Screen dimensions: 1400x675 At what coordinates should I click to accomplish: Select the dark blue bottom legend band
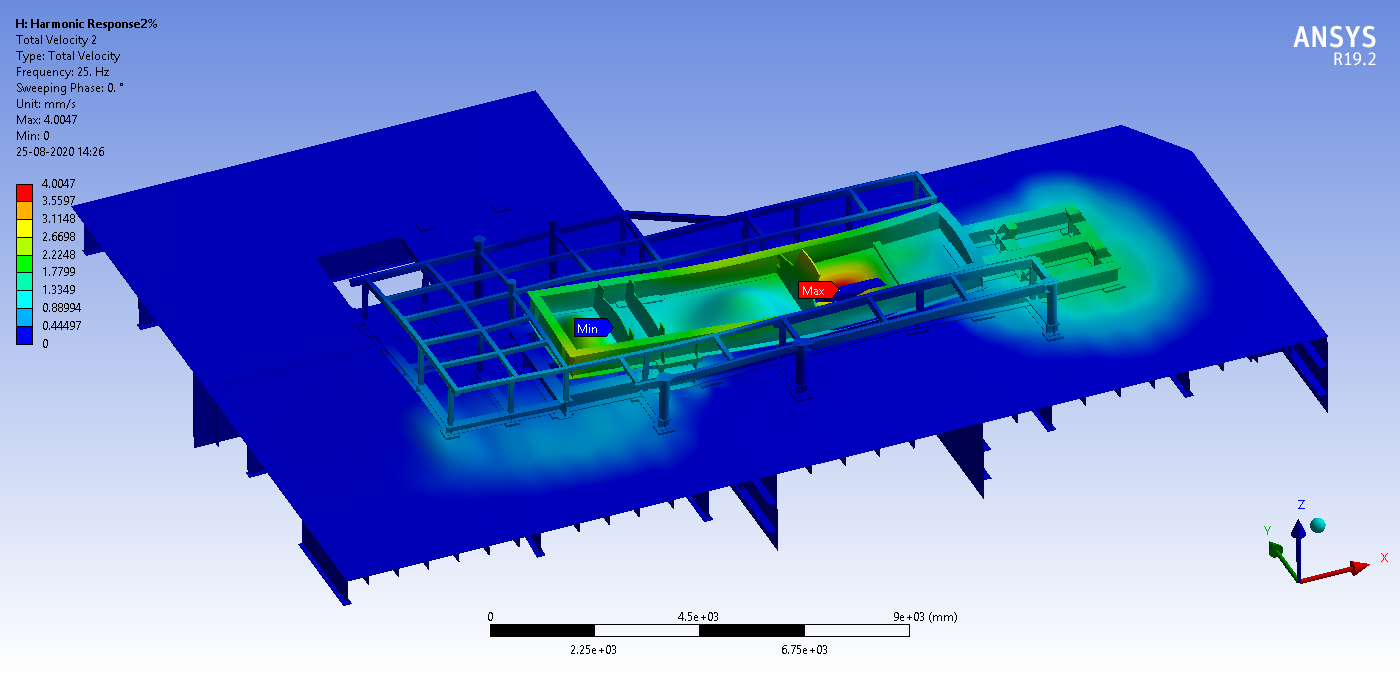tap(24, 336)
